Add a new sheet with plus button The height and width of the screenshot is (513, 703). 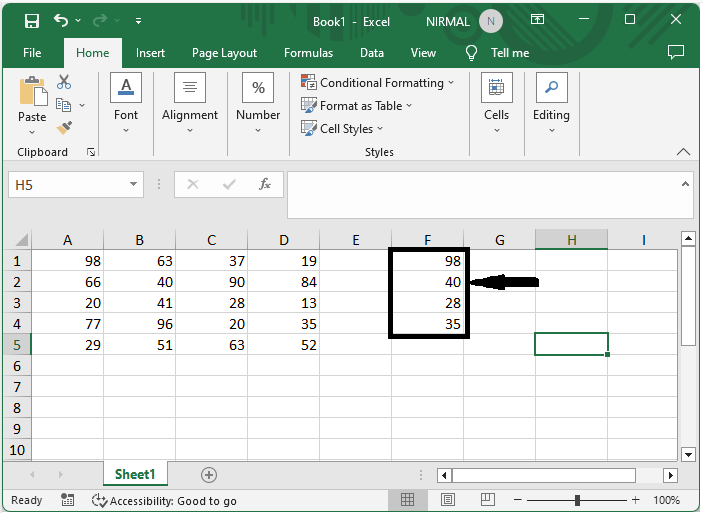coord(209,475)
